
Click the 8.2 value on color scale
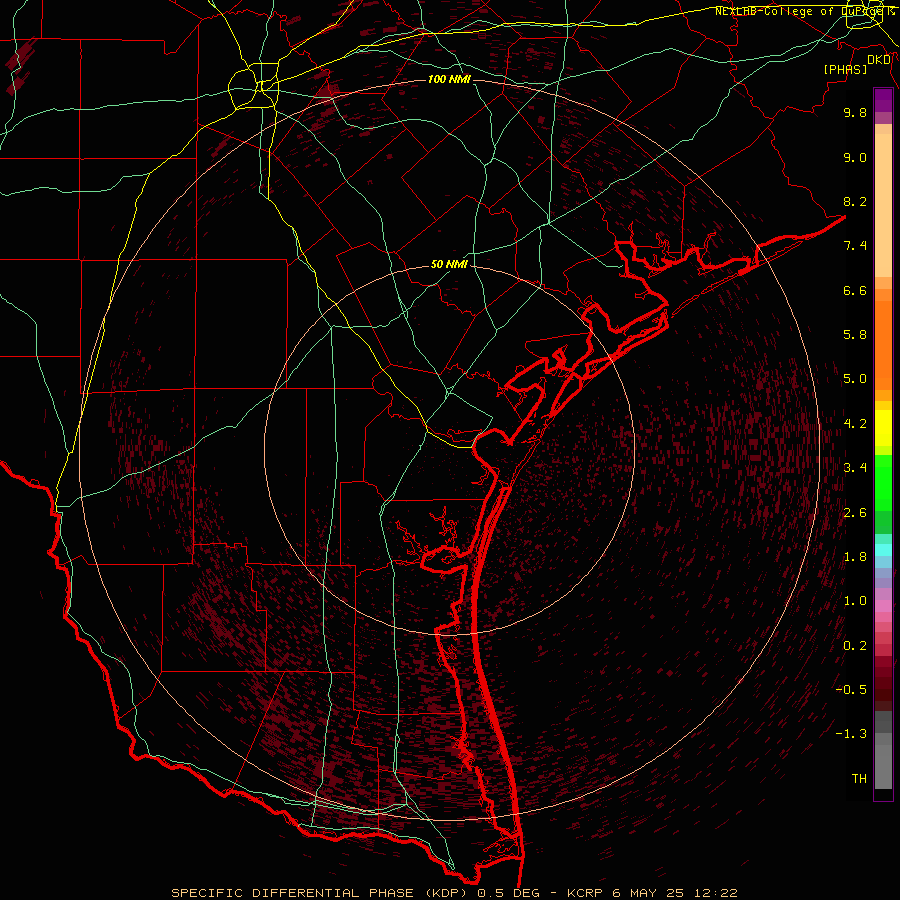(x=855, y=201)
